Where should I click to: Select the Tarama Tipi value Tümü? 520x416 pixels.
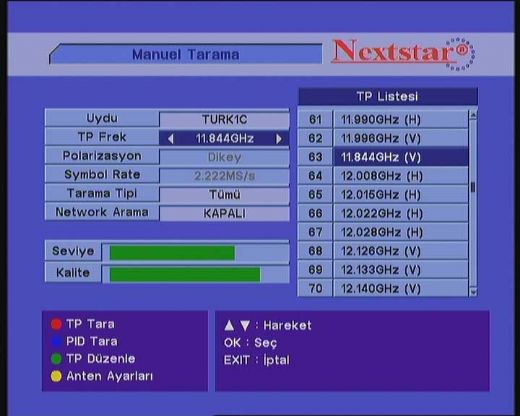(x=224, y=195)
